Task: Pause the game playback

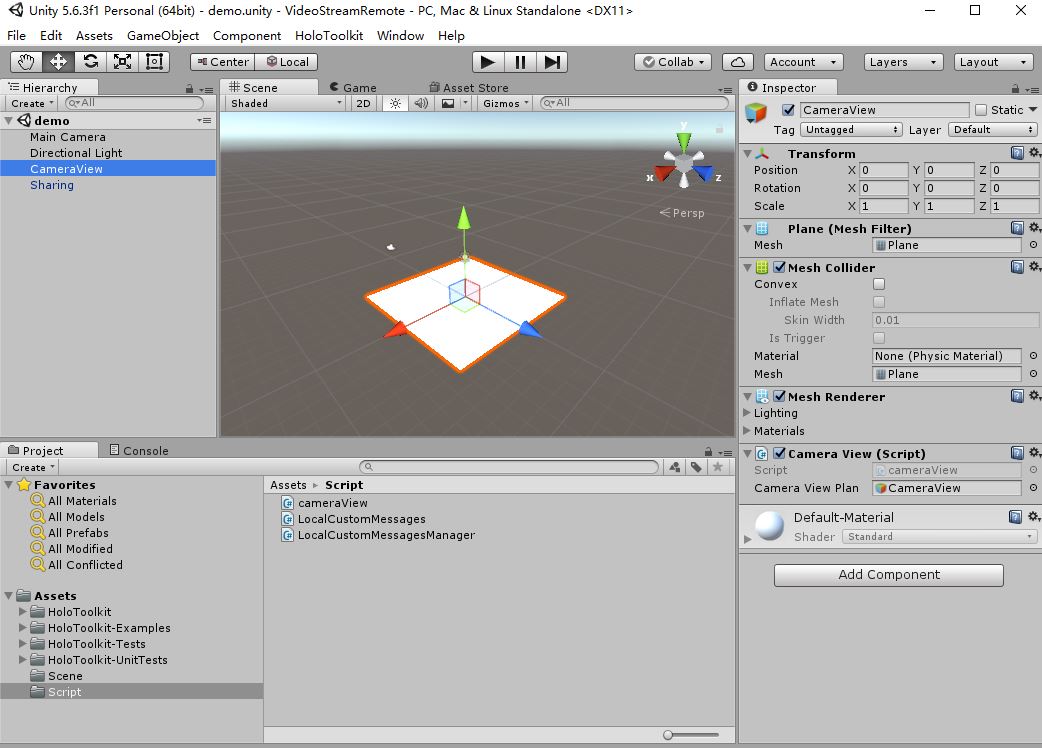Action: (520, 62)
